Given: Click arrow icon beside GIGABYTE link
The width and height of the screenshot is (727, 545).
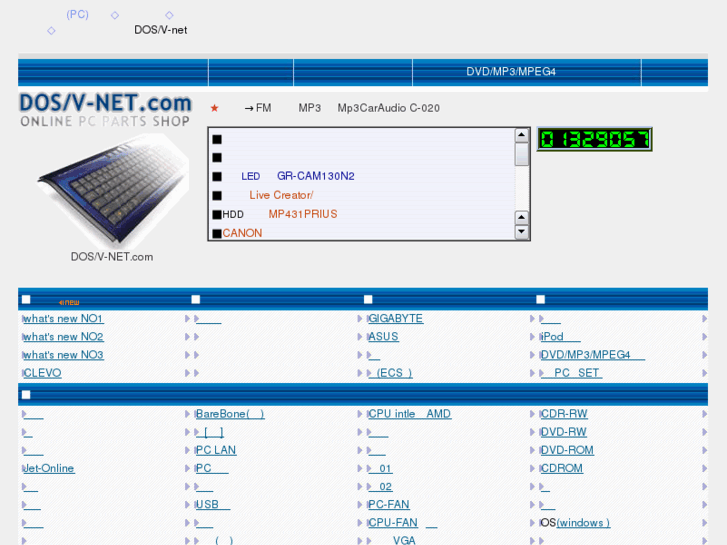Looking at the screenshot, I should click(x=360, y=319).
